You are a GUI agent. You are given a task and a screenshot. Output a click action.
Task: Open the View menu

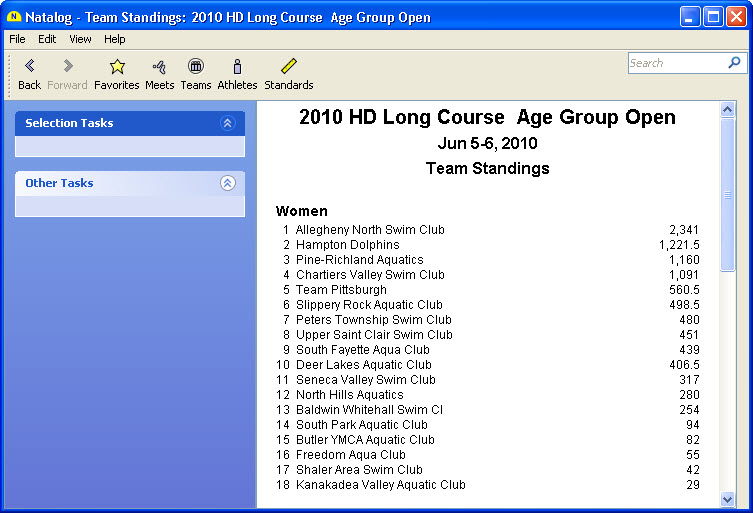tap(80, 39)
